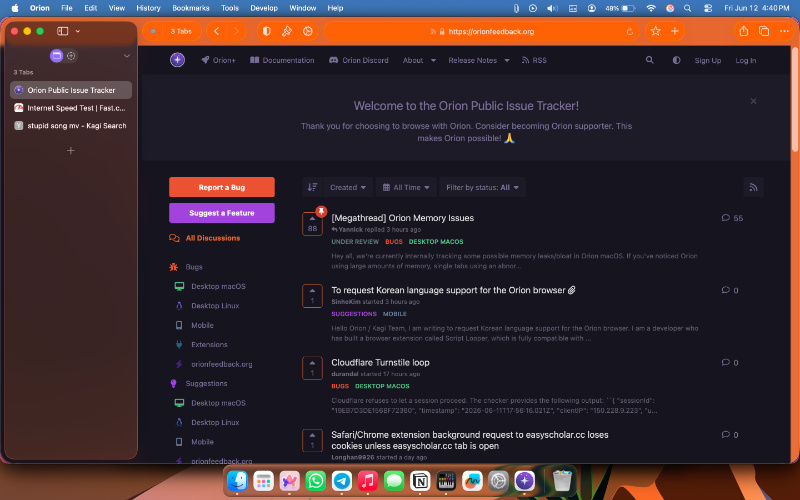Upvote the Korean language support post
The image size is (800, 500).
312,296
